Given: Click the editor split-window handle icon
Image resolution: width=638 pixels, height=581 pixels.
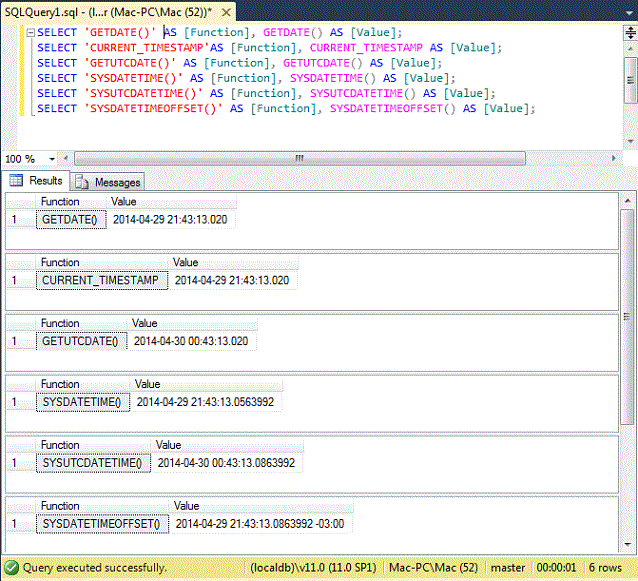Looking at the screenshot, I should click(630, 33).
